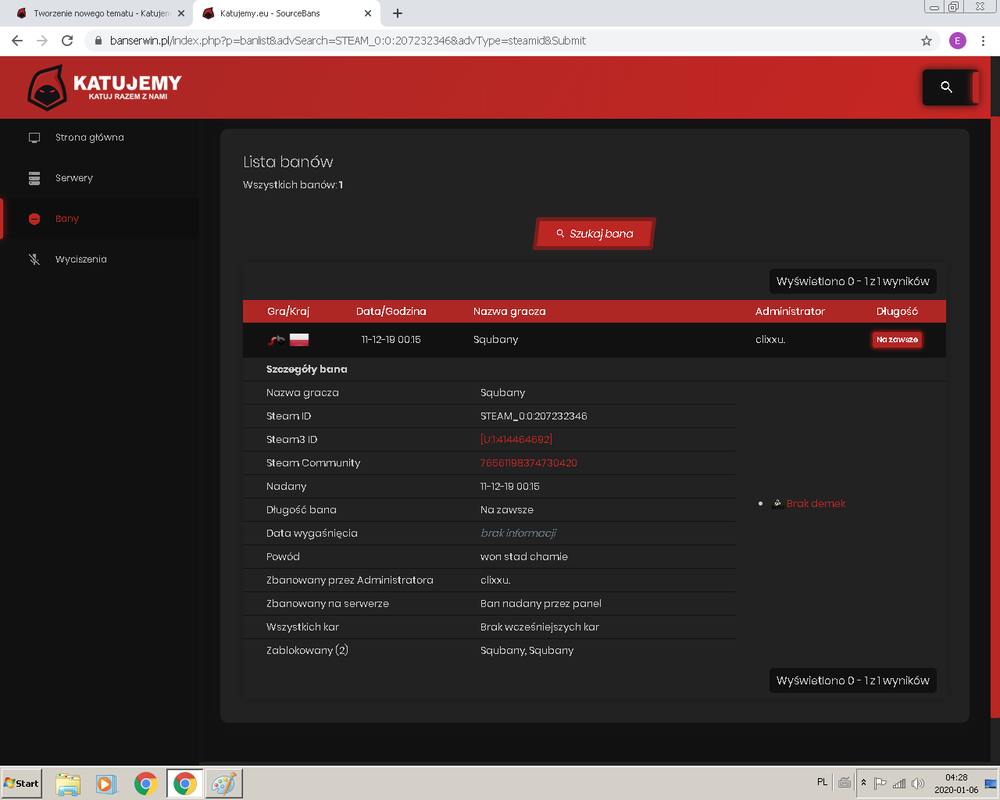
Task: Bookmark this page with star icon
Action: [x=927, y=41]
